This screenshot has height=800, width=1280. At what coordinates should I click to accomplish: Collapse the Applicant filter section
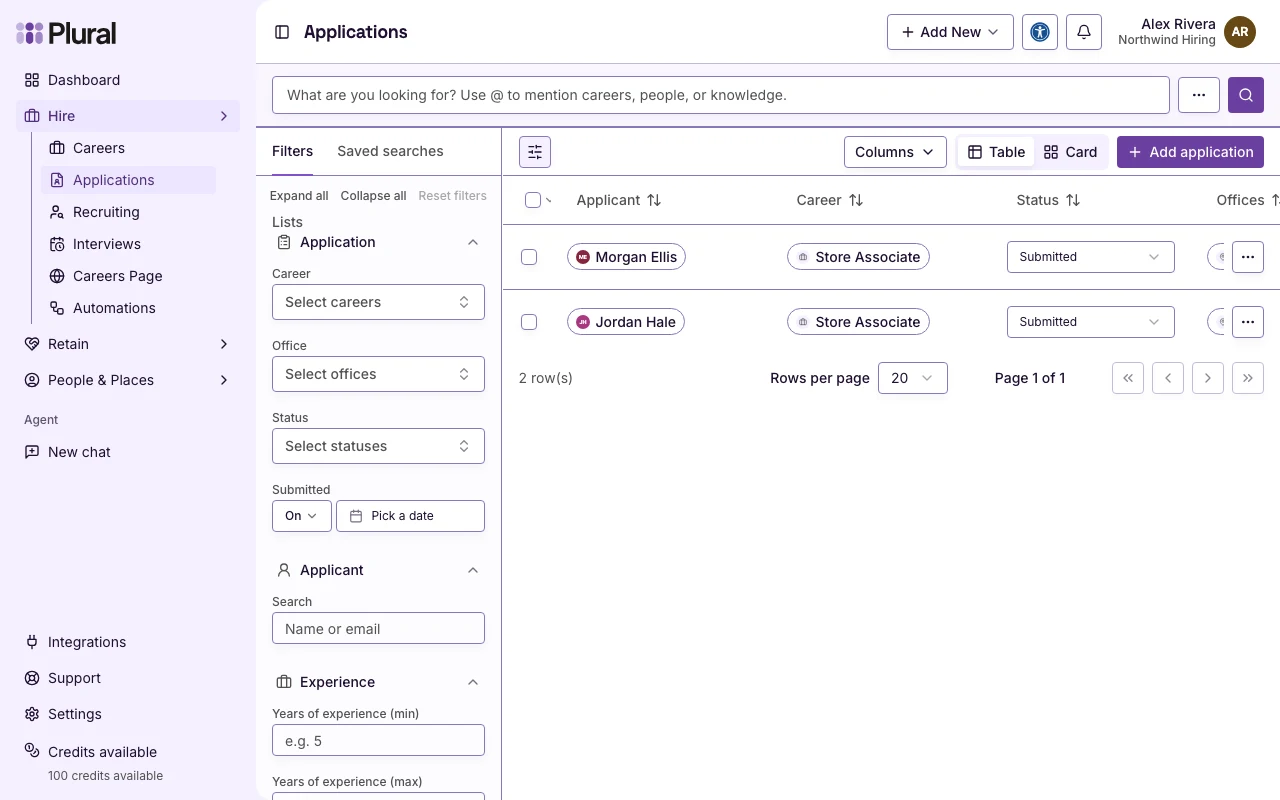click(473, 570)
